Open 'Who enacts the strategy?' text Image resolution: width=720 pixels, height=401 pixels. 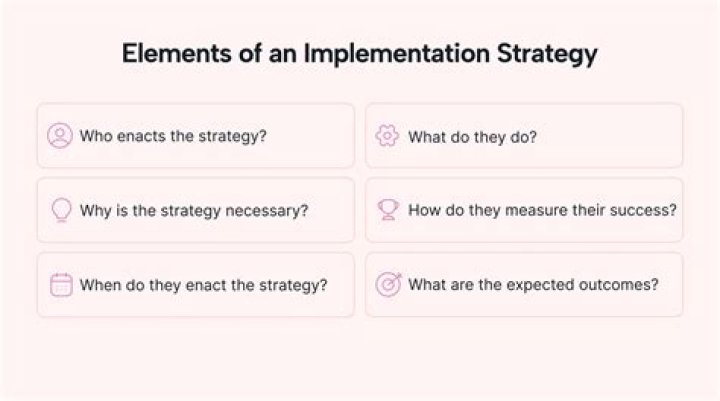pyautogui.click(x=173, y=136)
